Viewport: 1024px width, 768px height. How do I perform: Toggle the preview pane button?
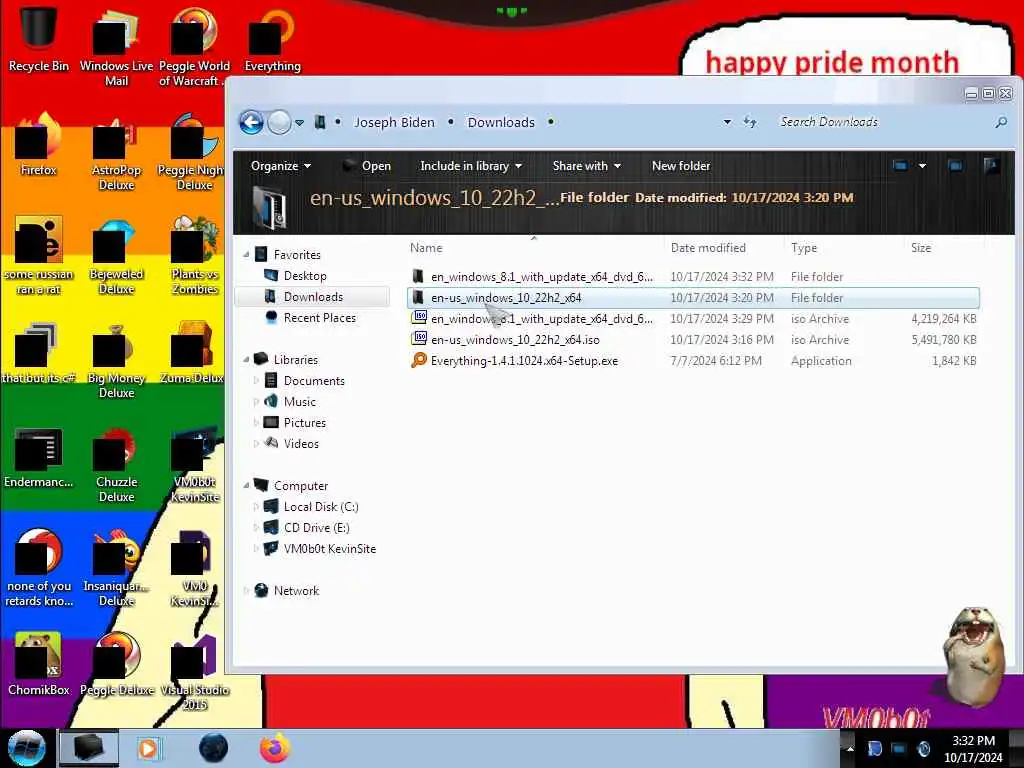coord(955,166)
